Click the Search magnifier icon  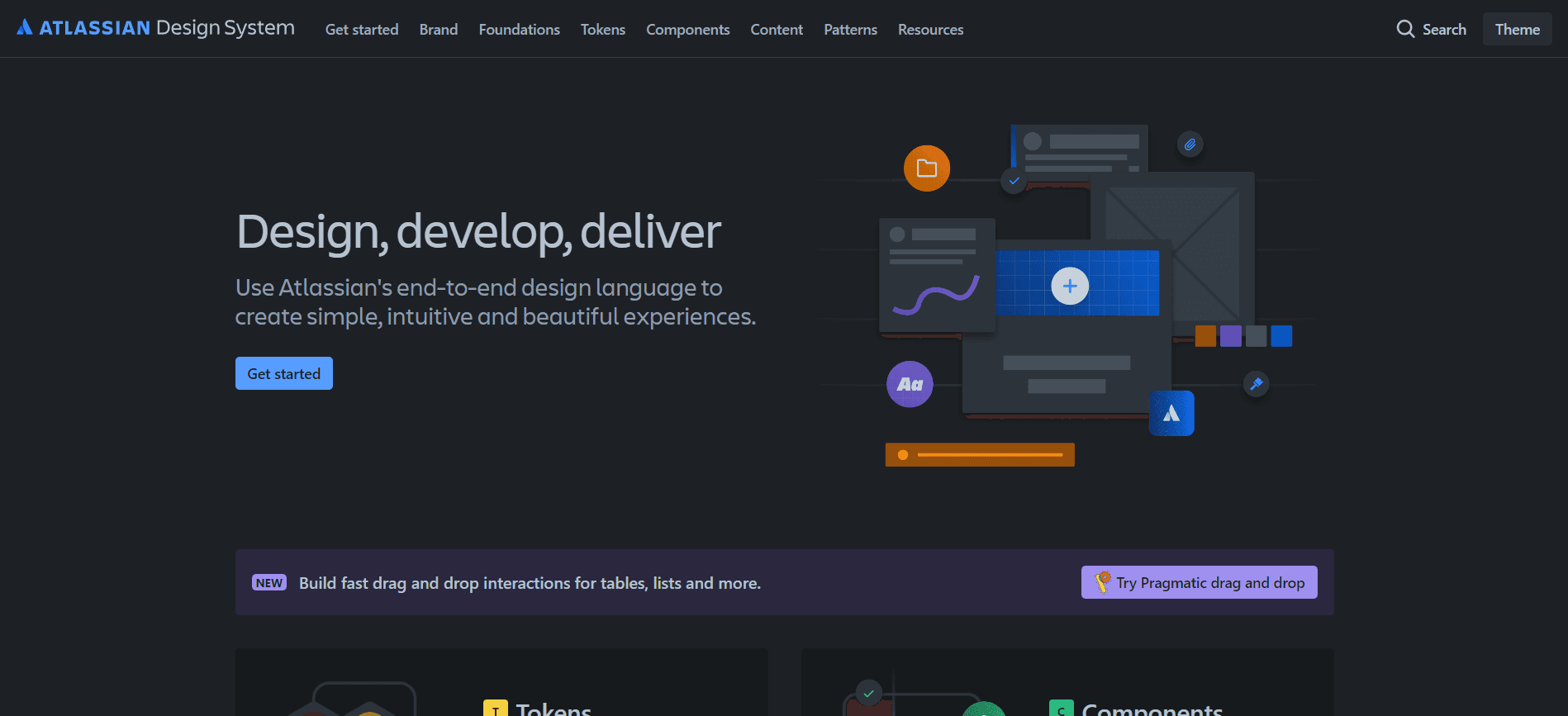[1405, 29]
